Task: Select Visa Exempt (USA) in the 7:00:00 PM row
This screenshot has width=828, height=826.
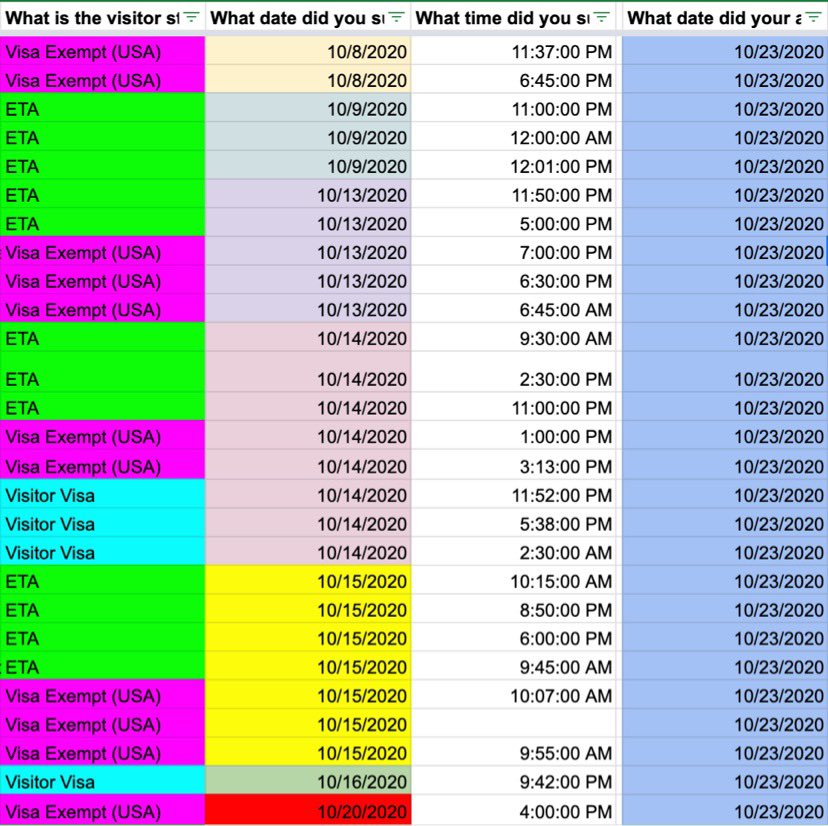Action: (x=102, y=252)
